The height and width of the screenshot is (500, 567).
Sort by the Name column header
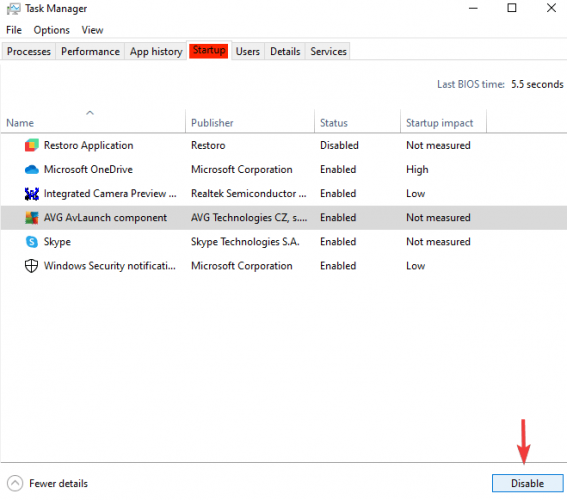point(20,123)
